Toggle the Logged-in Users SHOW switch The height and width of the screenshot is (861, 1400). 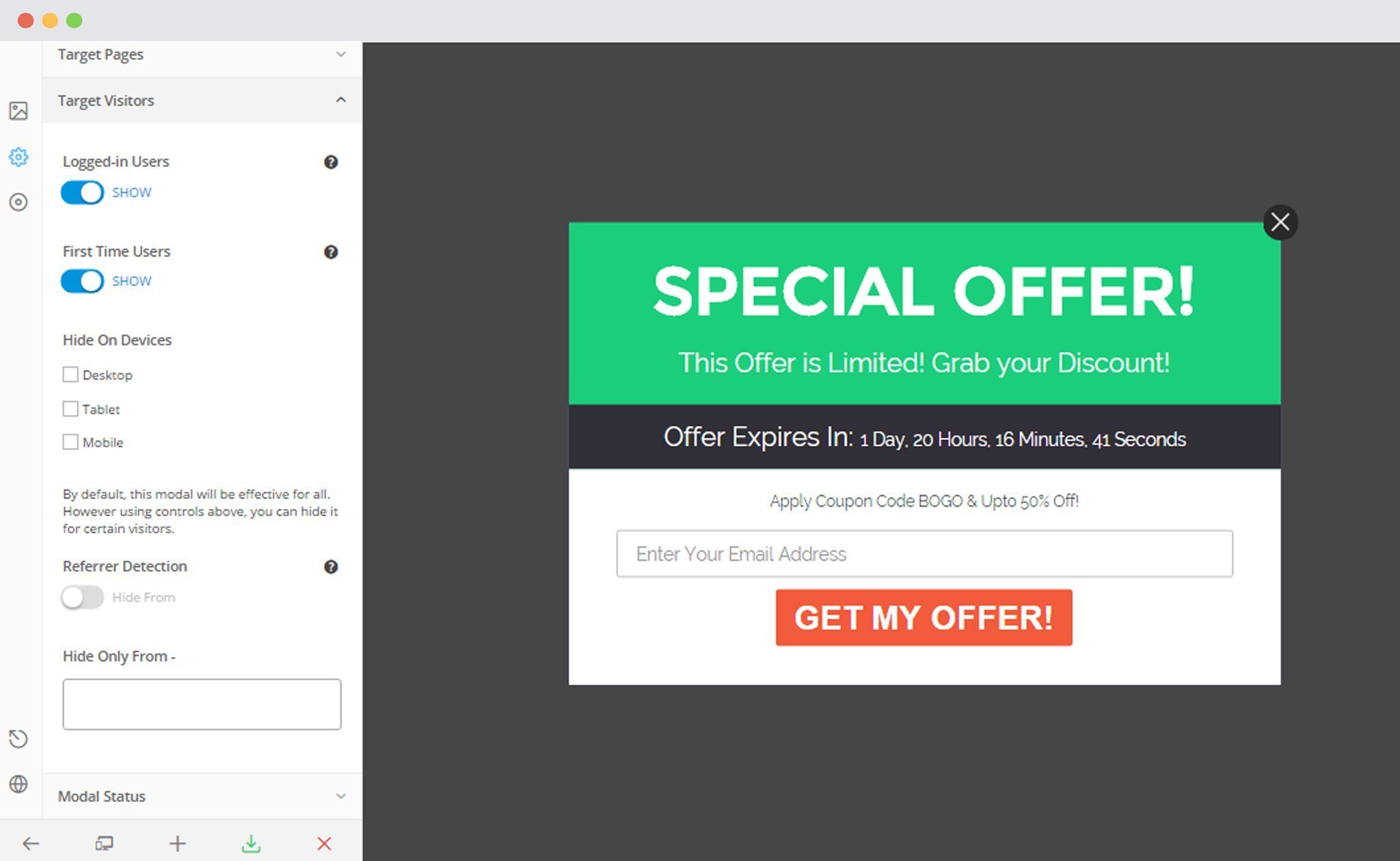click(x=82, y=192)
